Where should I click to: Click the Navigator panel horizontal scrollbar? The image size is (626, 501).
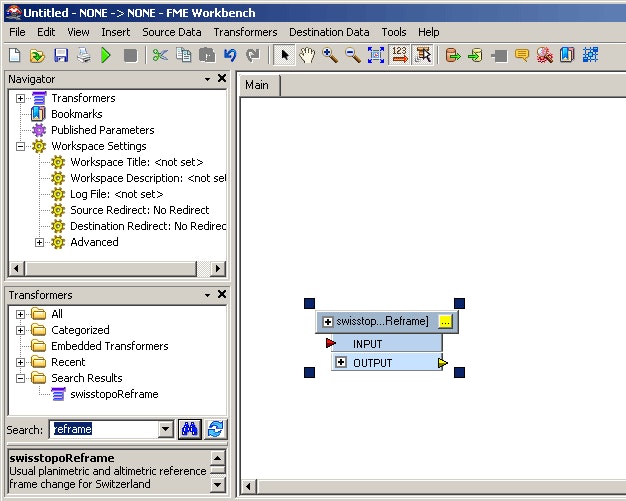point(110,268)
